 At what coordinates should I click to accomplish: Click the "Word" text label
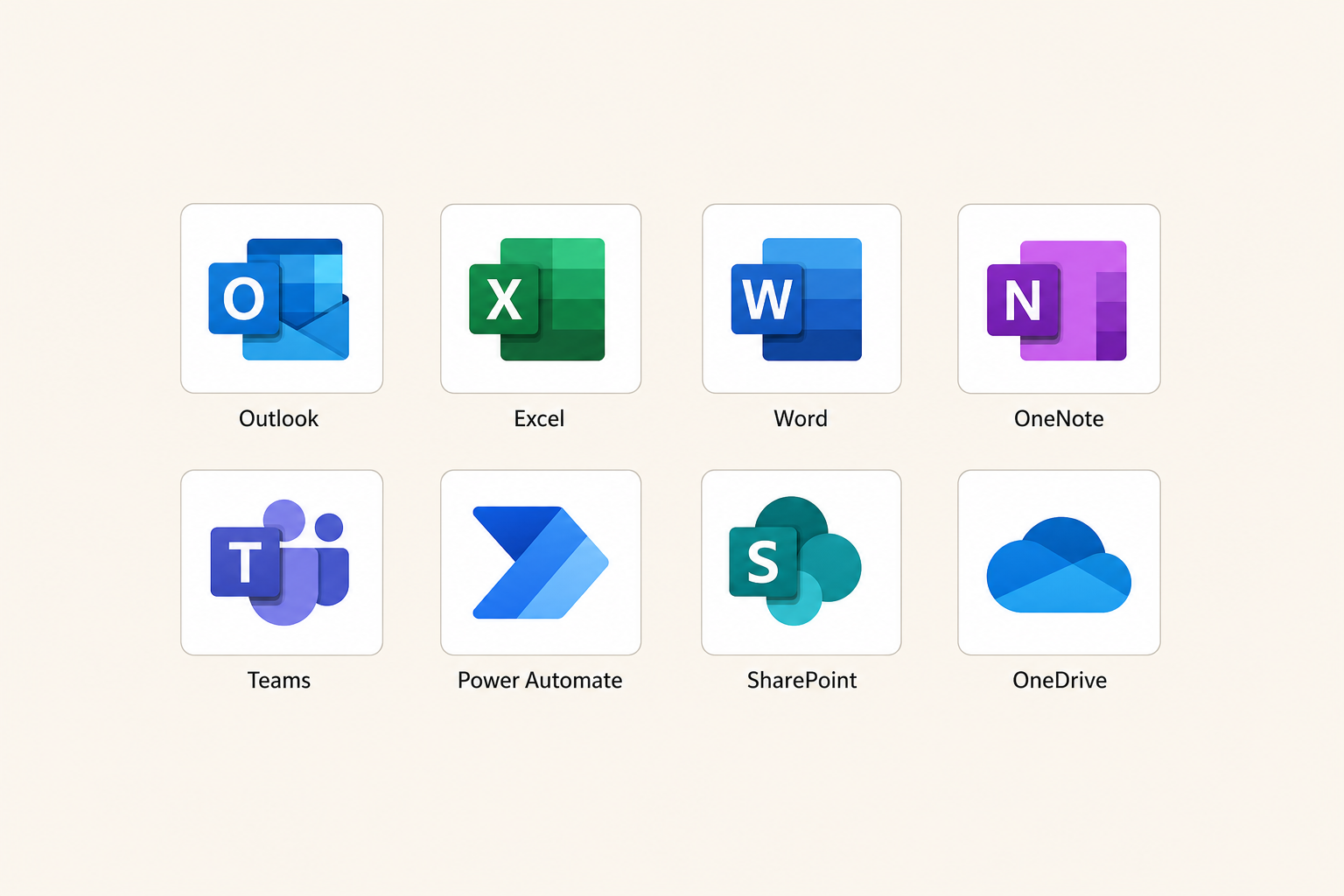pos(801,418)
